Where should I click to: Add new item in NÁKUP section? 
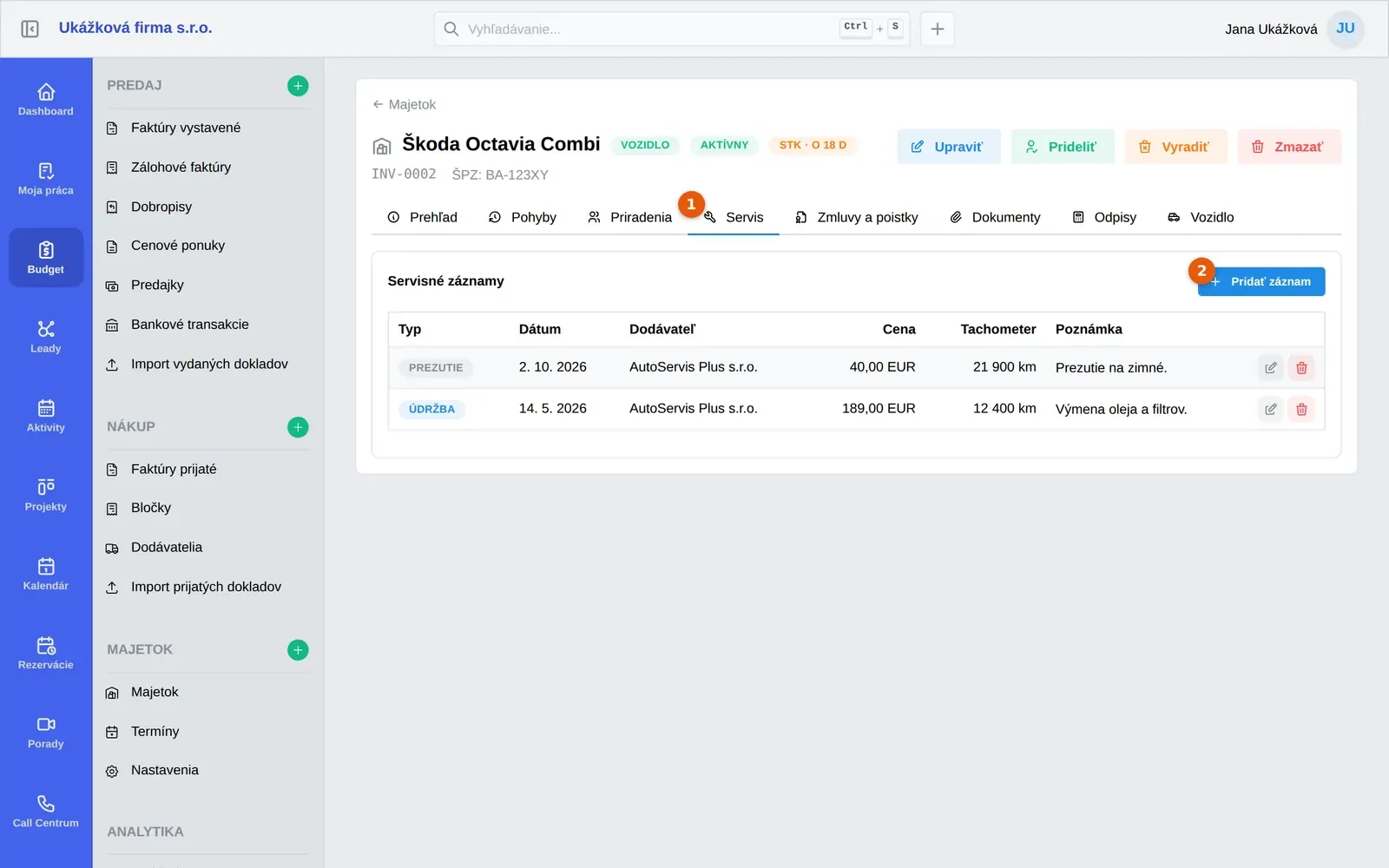tap(298, 427)
